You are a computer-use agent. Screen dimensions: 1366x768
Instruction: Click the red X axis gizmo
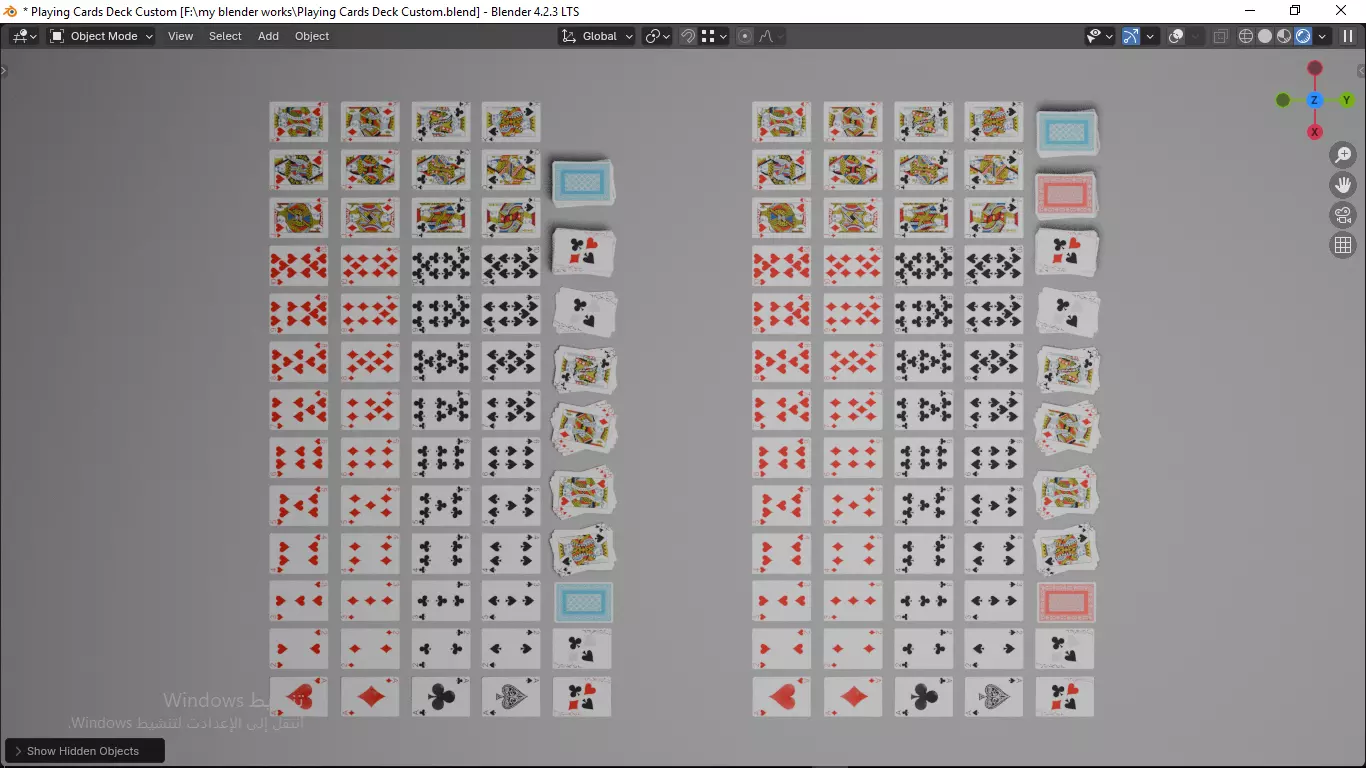pos(1315,132)
